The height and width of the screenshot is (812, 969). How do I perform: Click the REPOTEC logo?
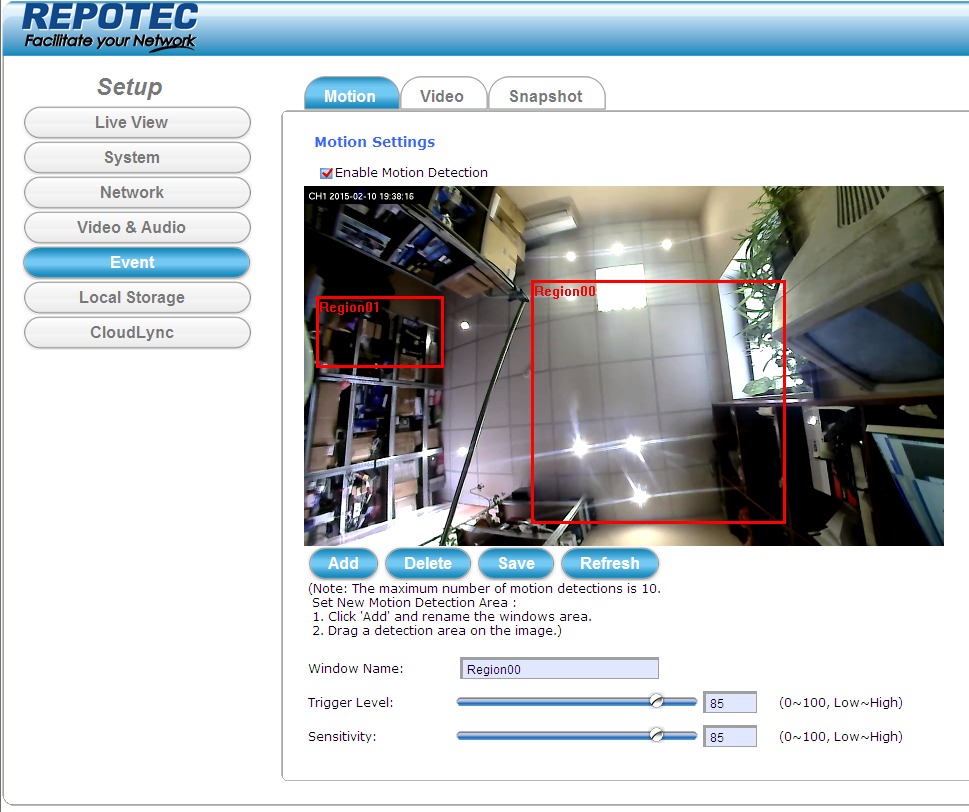pyautogui.click(x=110, y=27)
